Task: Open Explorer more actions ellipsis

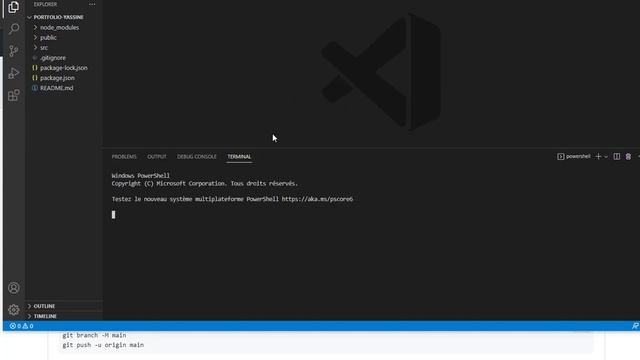Action: click(x=92, y=4)
